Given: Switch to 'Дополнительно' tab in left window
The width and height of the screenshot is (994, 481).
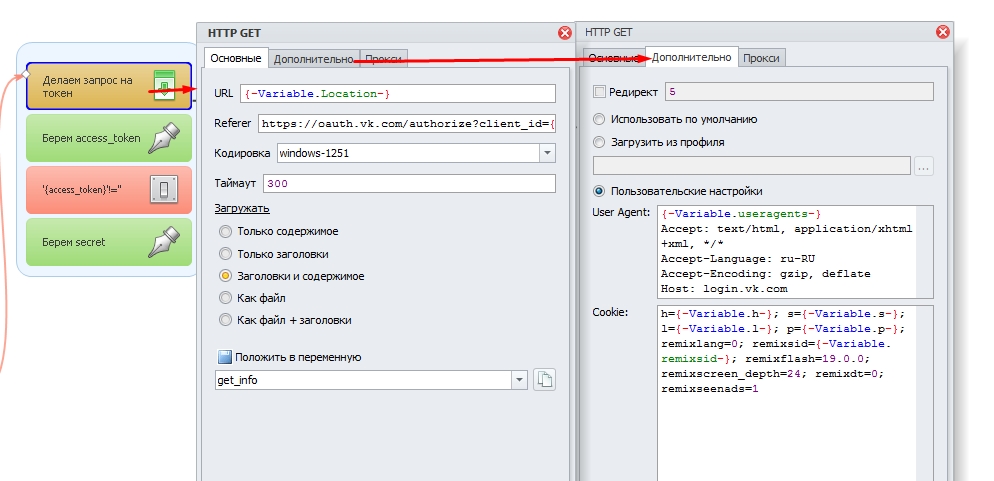Looking at the screenshot, I should pyautogui.click(x=313, y=59).
